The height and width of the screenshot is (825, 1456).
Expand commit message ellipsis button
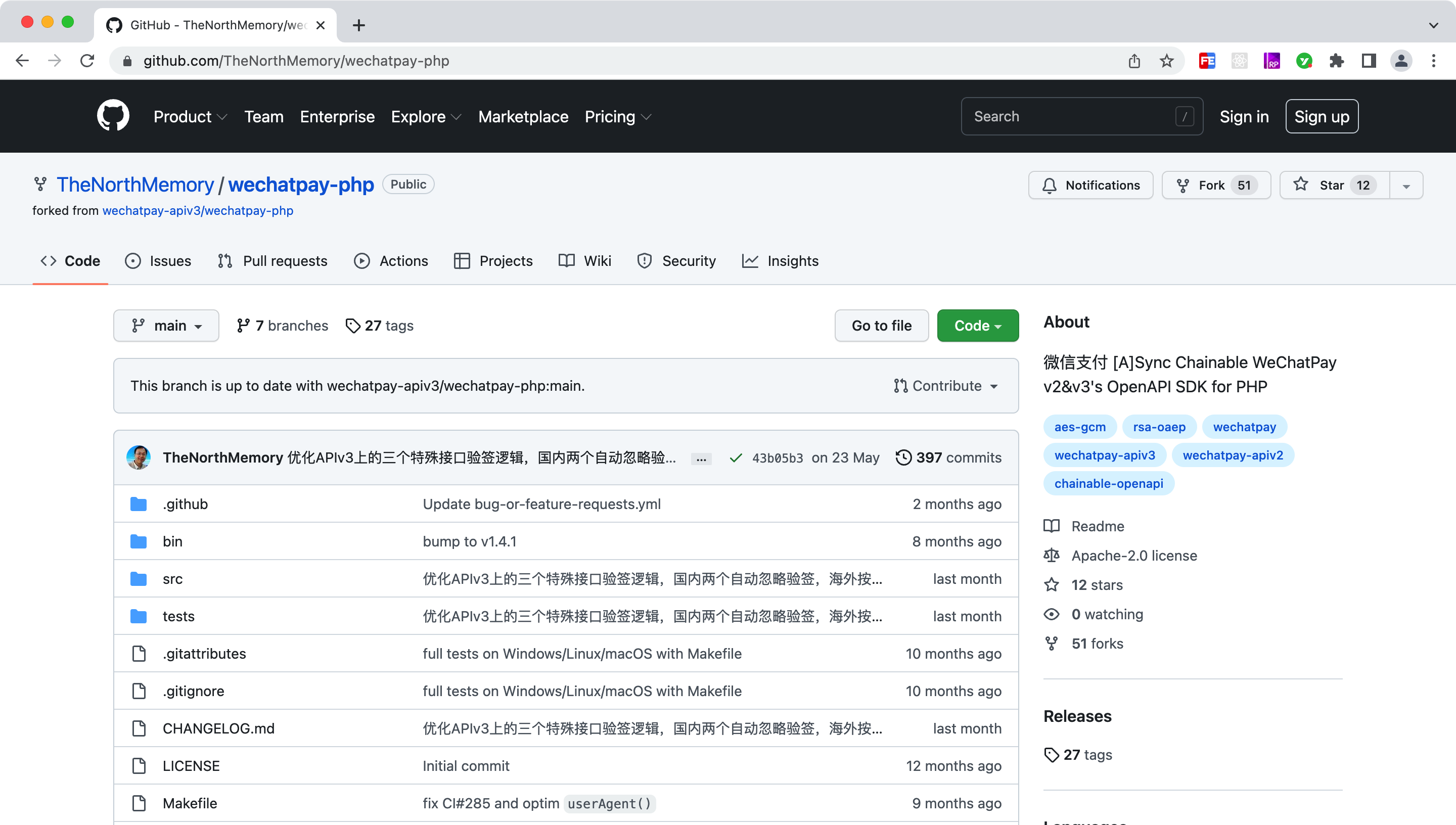(x=701, y=459)
